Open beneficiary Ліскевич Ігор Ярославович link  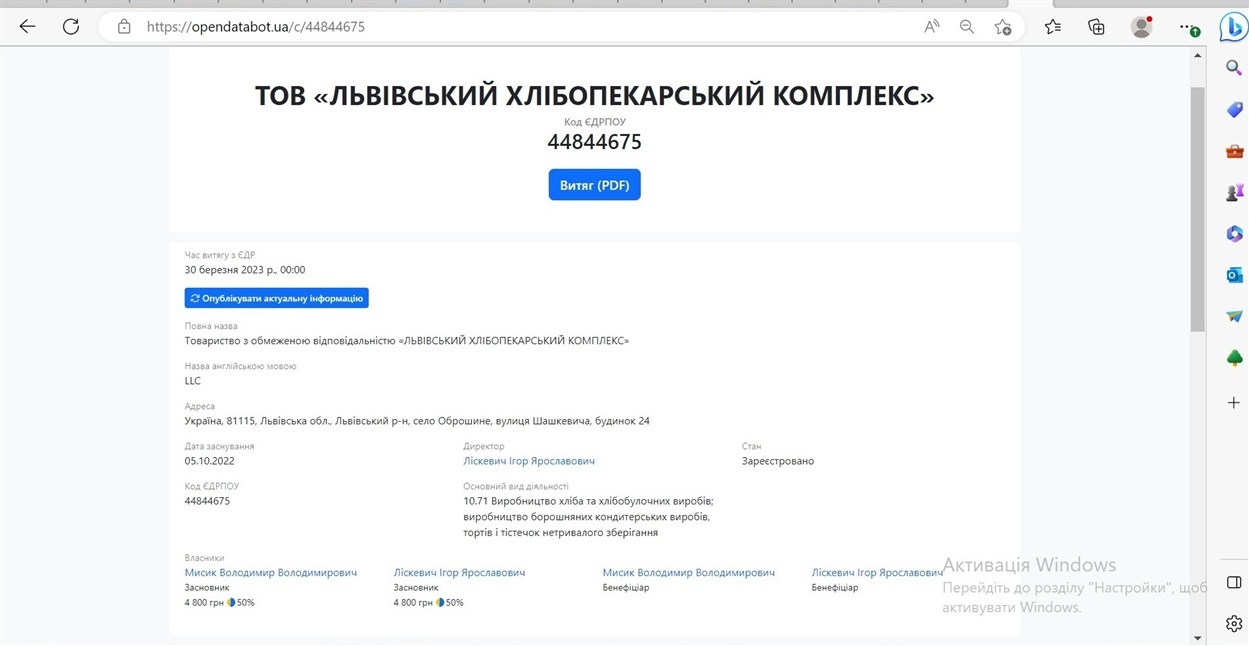point(877,573)
